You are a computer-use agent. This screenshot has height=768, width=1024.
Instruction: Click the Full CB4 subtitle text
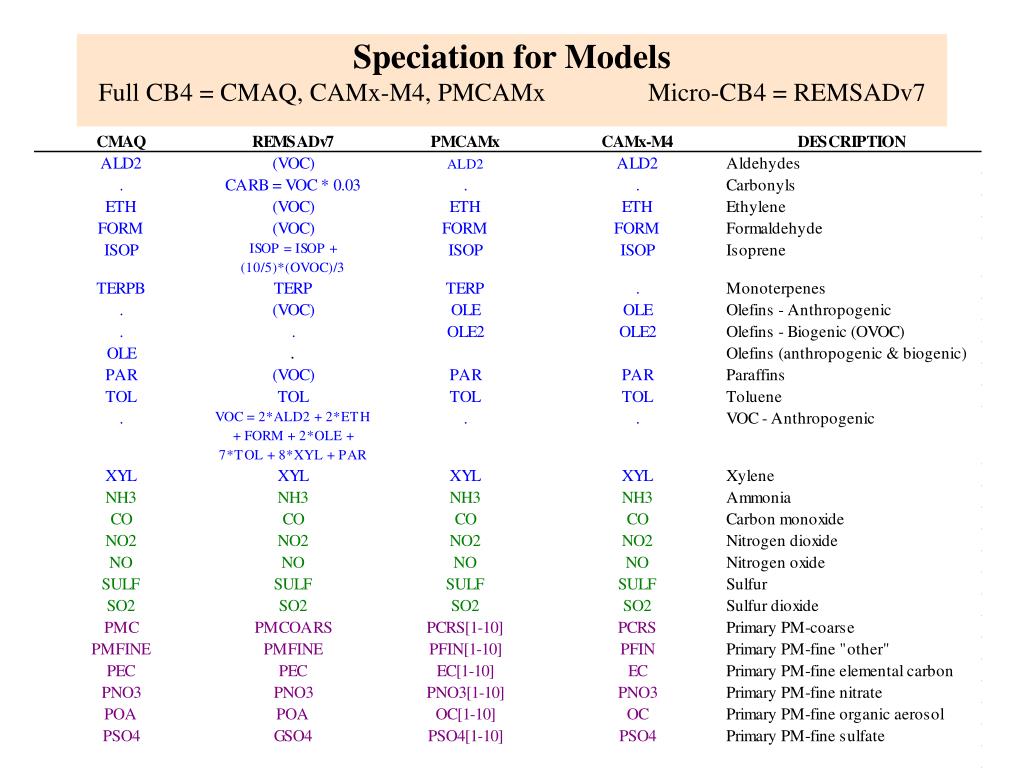click(321, 93)
